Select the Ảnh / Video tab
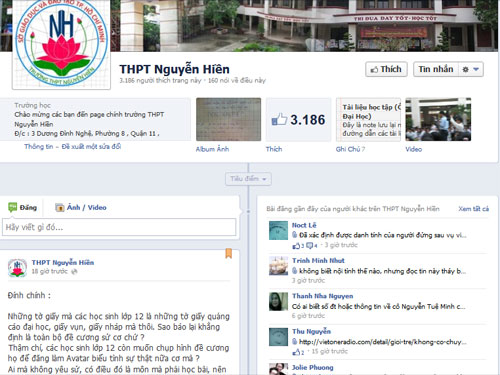The height and width of the screenshot is (375, 500). click(81, 207)
